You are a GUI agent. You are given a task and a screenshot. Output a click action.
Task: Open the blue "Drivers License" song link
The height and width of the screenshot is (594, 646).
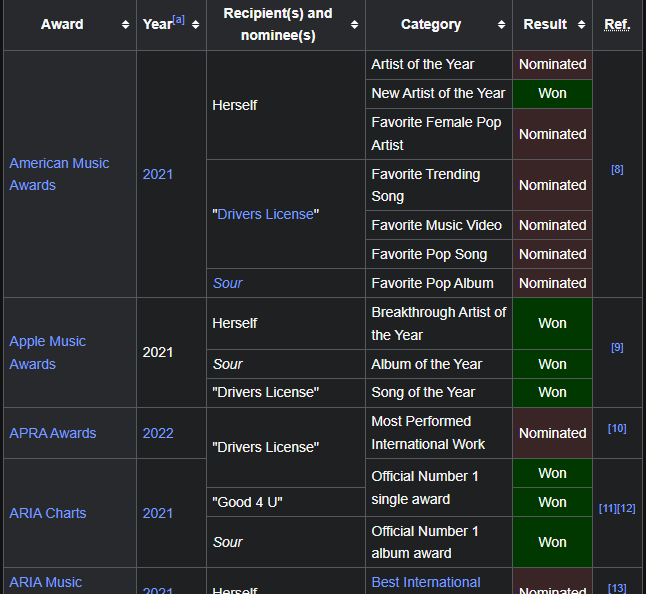click(265, 214)
